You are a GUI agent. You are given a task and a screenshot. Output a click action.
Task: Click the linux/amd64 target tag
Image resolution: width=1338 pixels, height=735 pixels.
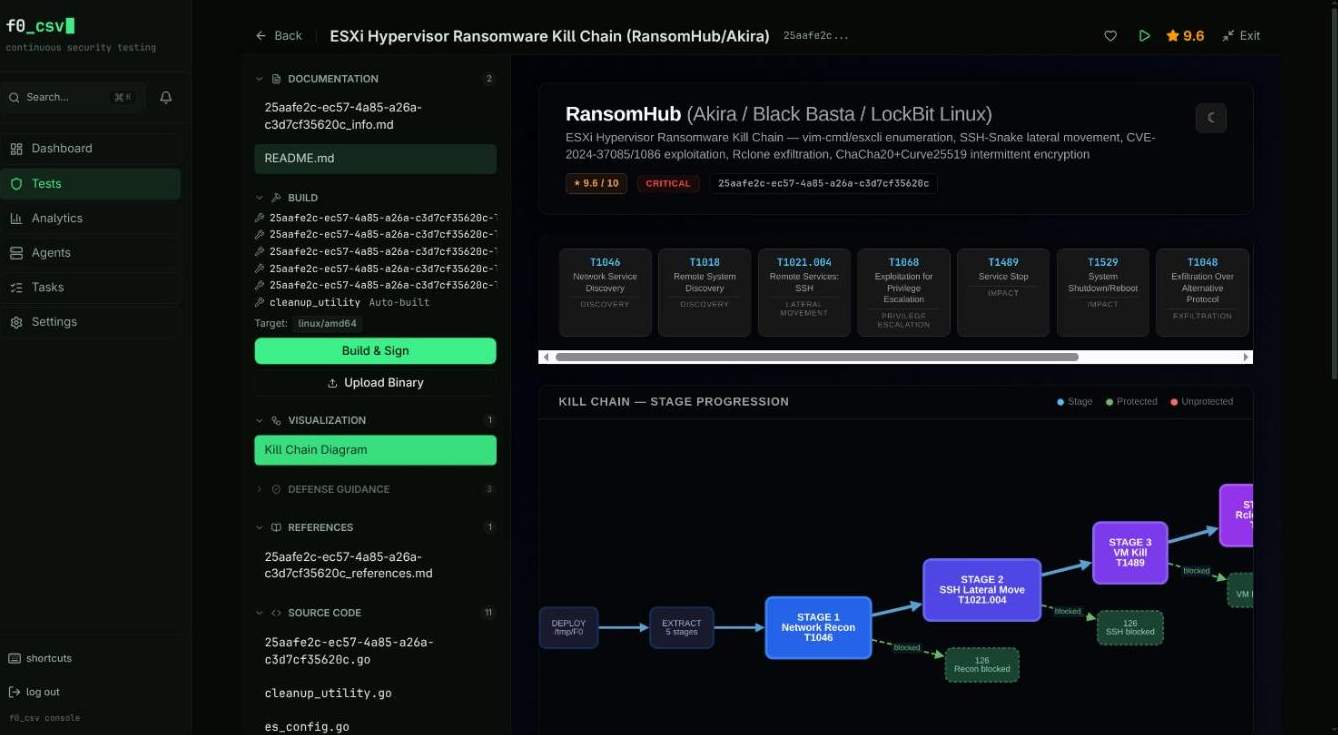[327, 324]
